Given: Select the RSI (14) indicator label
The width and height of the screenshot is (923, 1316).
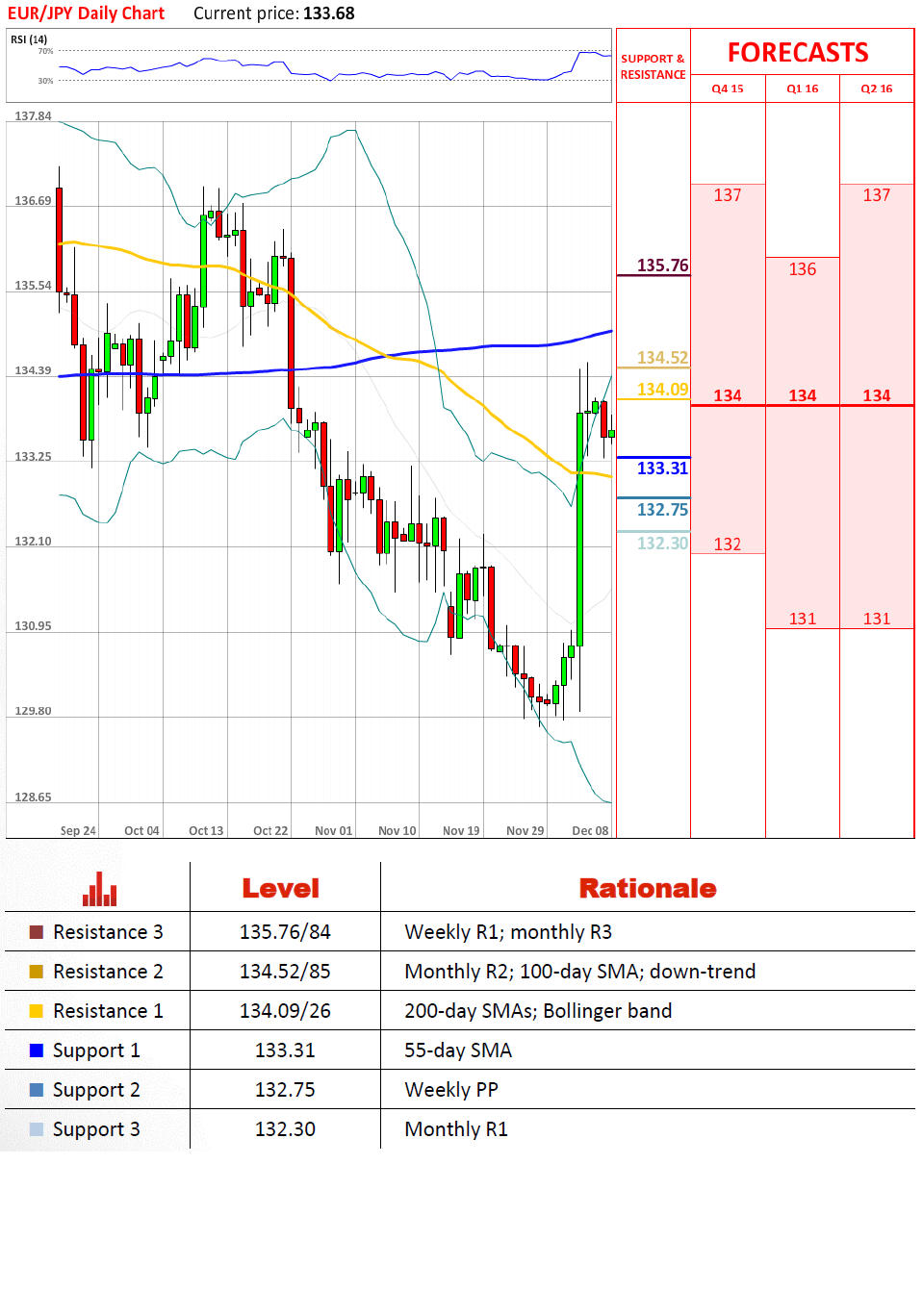Looking at the screenshot, I should [x=29, y=39].
